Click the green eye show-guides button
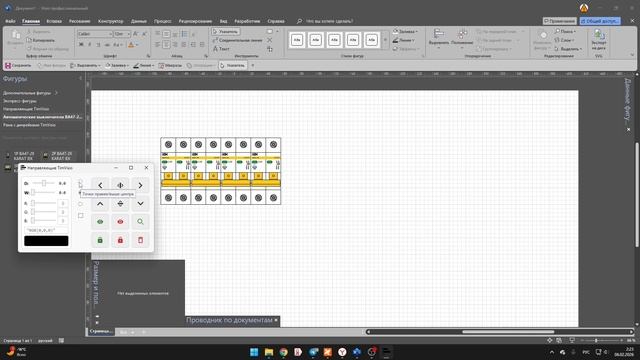This screenshot has height=360, width=640. click(x=100, y=222)
